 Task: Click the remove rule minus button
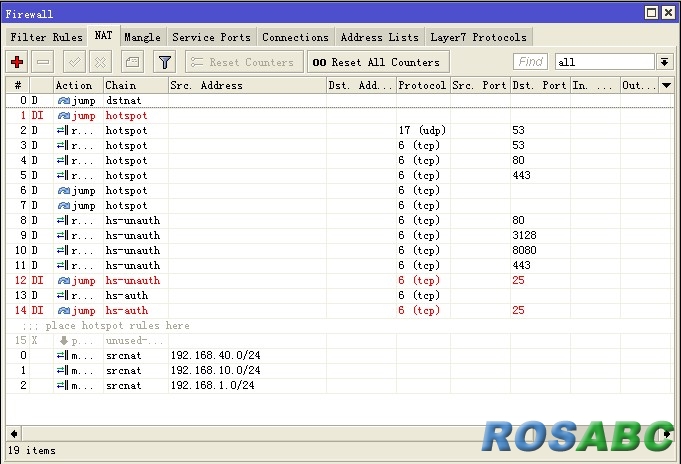tap(43, 62)
